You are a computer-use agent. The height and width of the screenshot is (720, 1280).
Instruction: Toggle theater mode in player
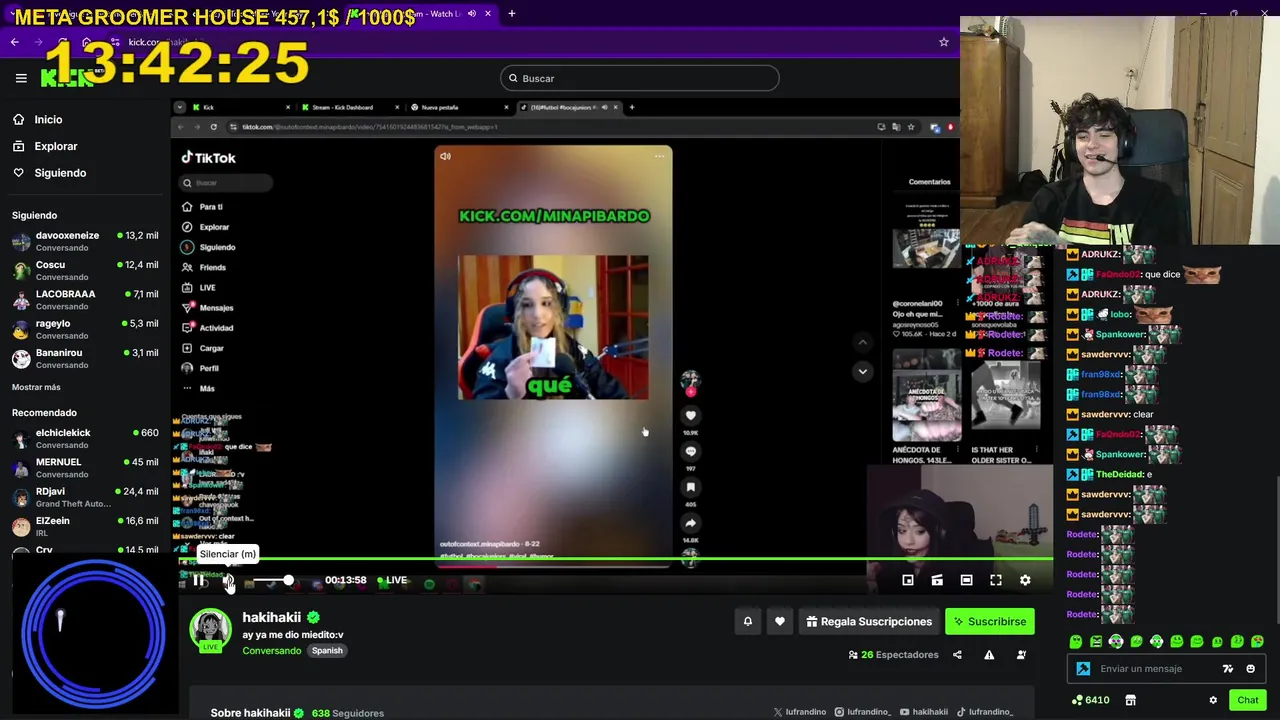point(966,580)
